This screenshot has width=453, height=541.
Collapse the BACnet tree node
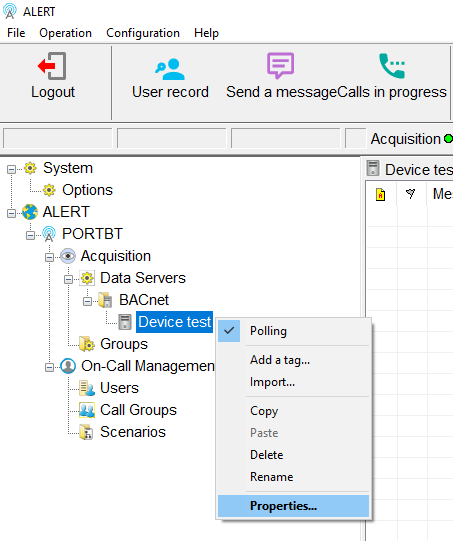point(87,301)
